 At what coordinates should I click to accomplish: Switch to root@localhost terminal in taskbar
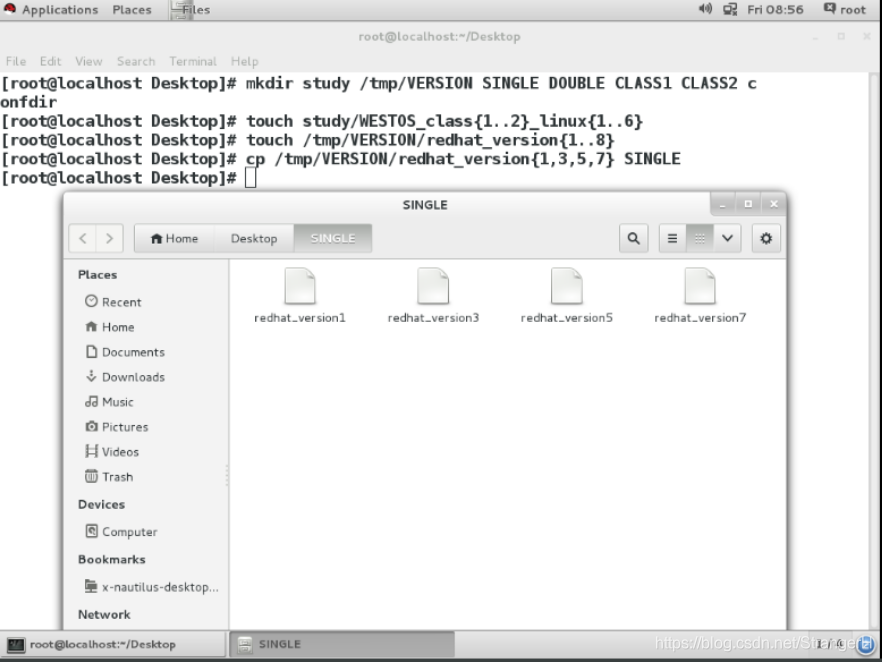[x=112, y=645]
